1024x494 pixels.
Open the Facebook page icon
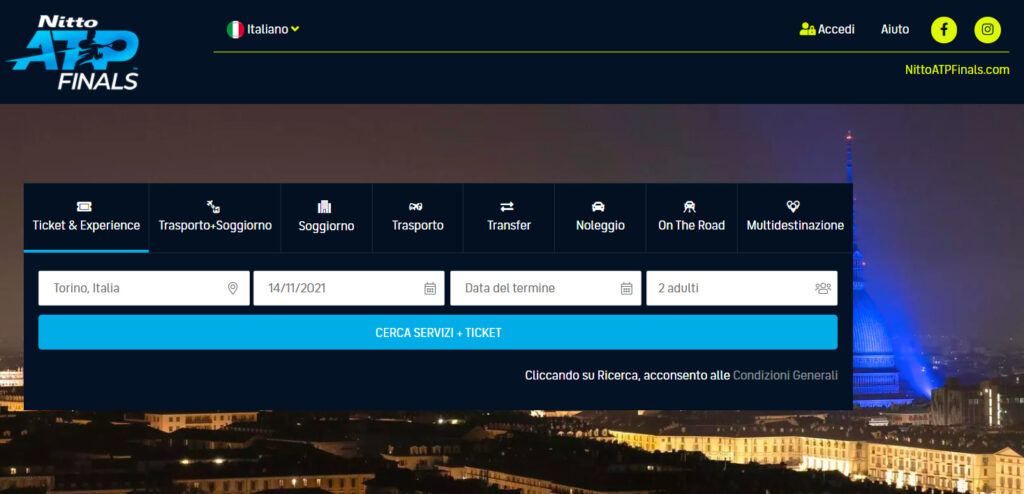point(943,30)
